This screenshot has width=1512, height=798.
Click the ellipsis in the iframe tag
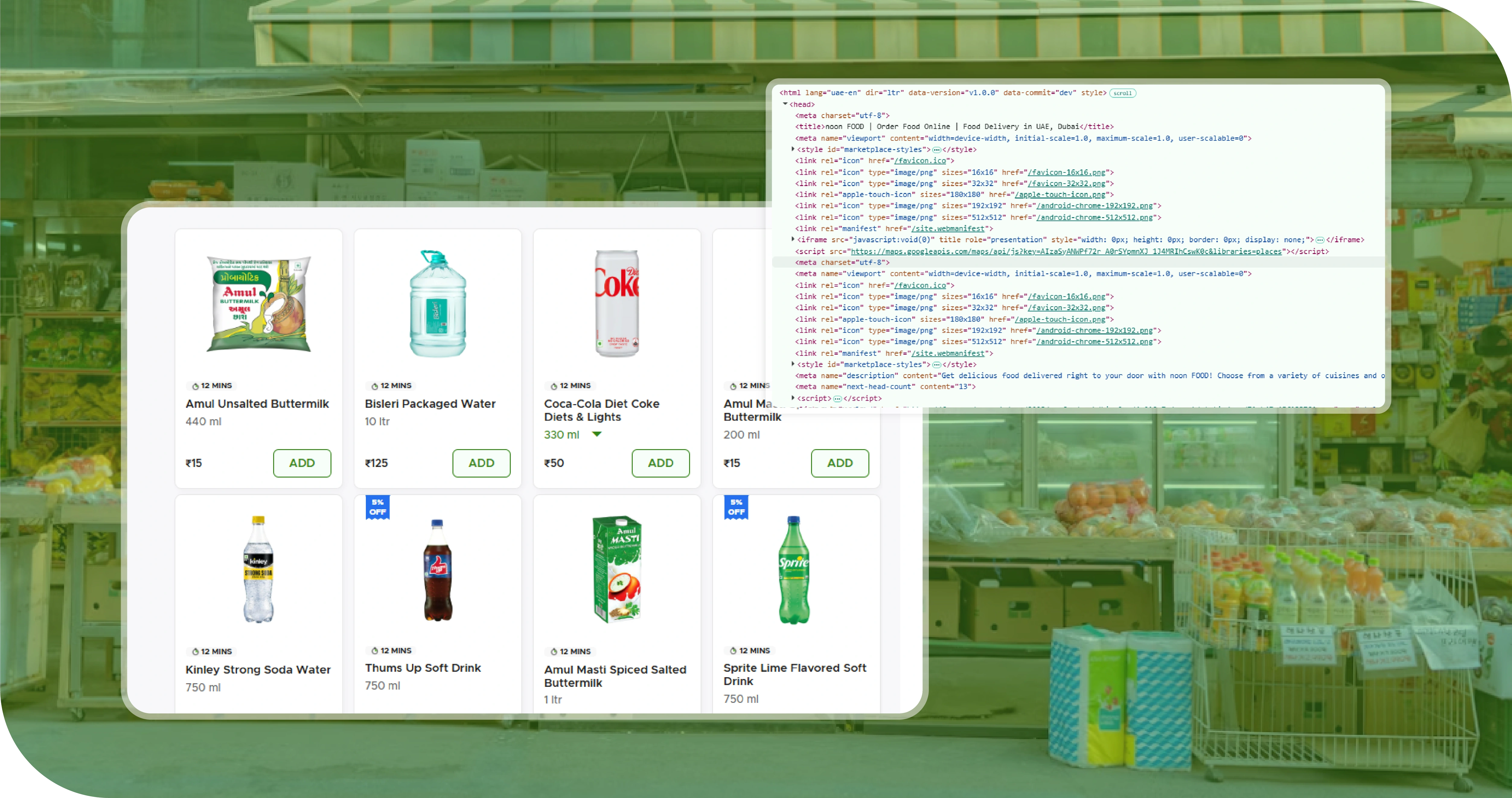(1319, 240)
